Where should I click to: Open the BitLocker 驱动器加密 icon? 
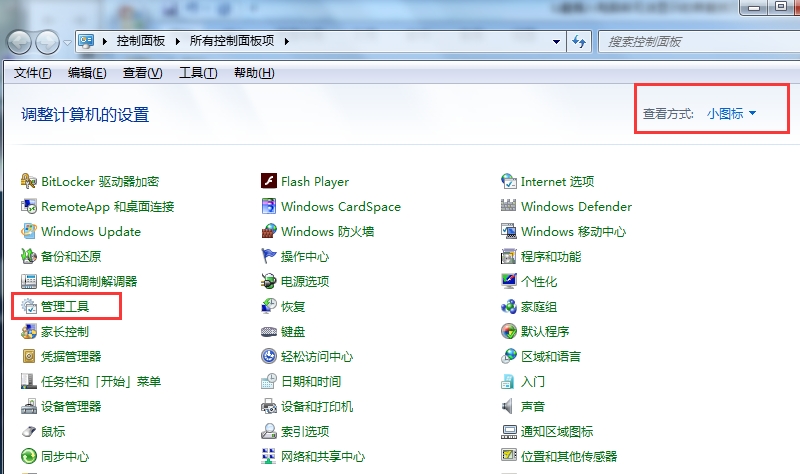29,181
